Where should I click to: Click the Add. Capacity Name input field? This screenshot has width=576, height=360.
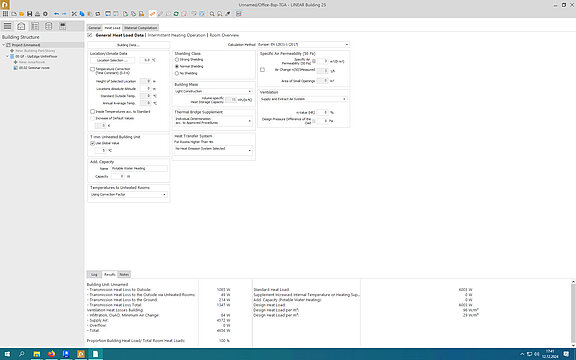point(139,169)
